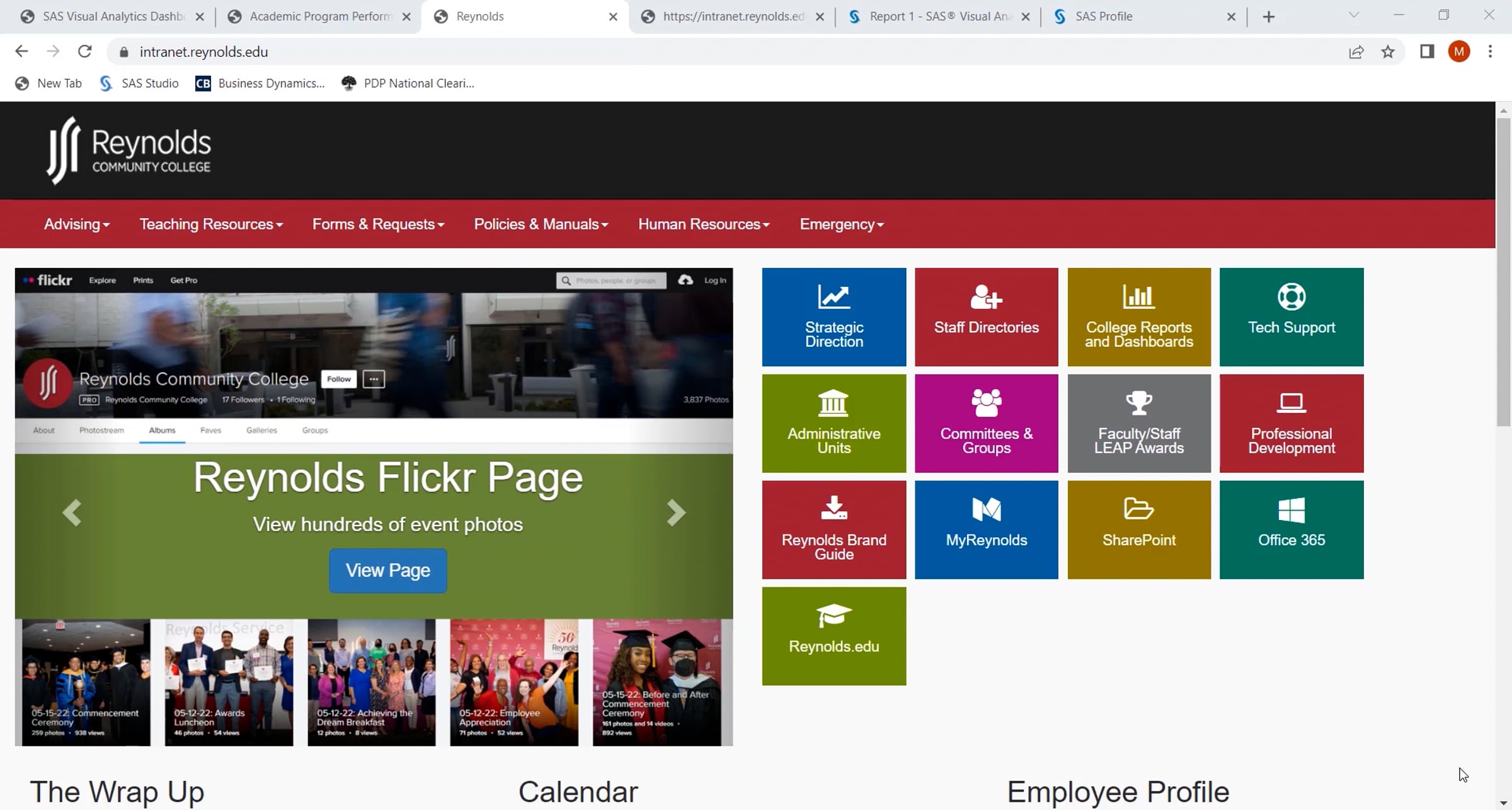Open the New Tab bookmark
1512x810 pixels.
pos(49,83)
